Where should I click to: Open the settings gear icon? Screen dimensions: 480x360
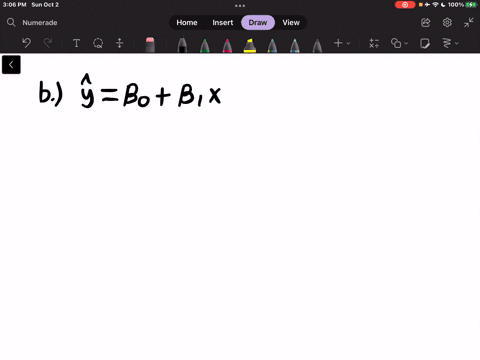[x=447, y=23]
